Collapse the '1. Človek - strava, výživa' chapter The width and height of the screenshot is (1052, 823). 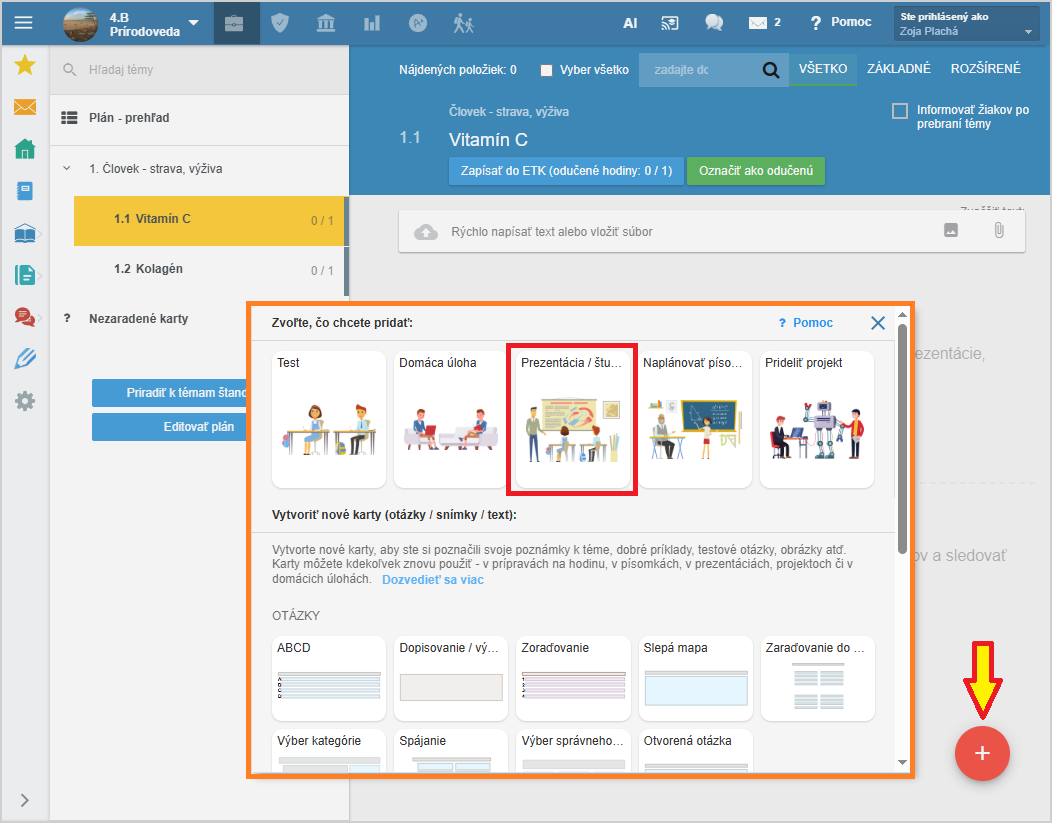pyautogui.click(x=67, y=169)
